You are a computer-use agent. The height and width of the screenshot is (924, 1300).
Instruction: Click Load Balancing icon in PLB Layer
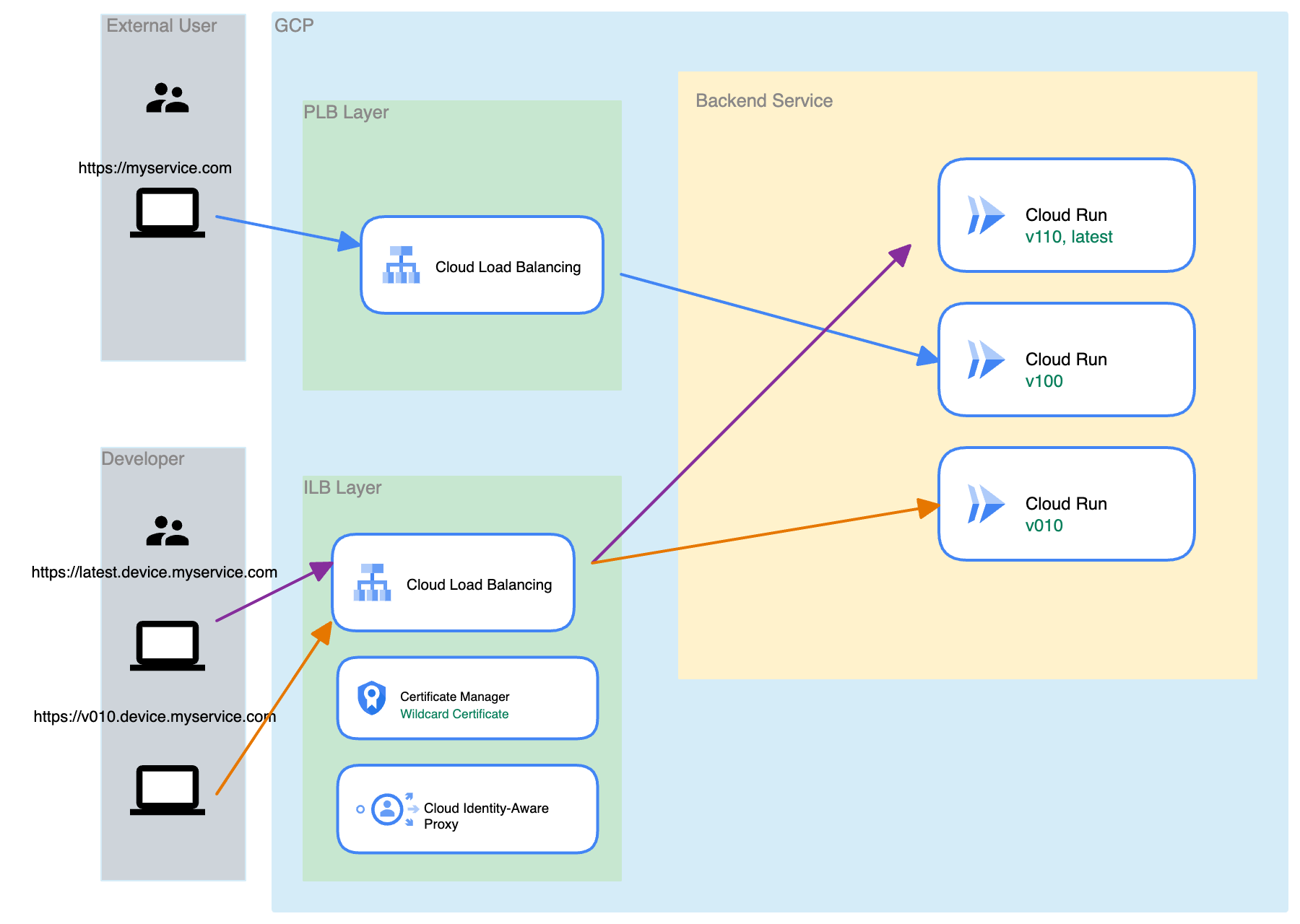(x=401, y=265)
